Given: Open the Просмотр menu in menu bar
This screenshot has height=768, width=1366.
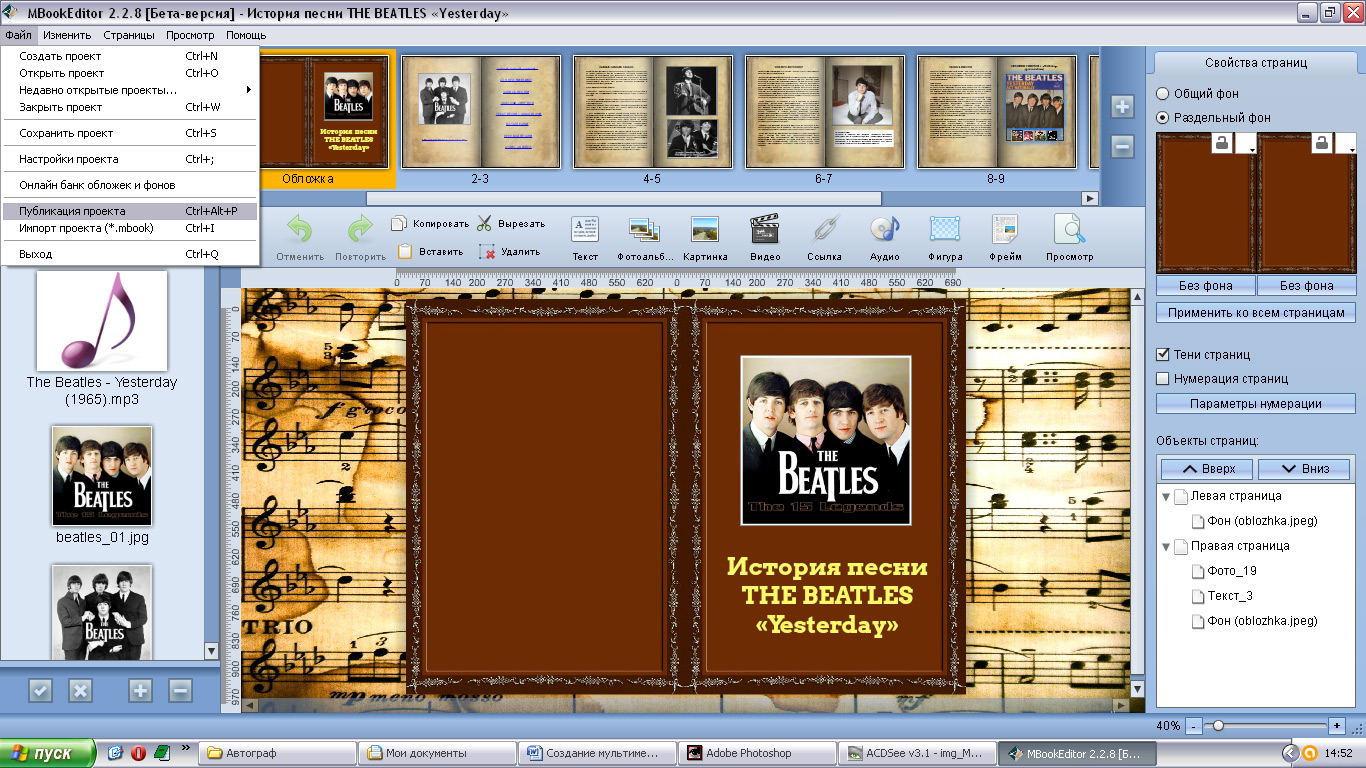Looking at the screenshot, I should tap(190, 35).
